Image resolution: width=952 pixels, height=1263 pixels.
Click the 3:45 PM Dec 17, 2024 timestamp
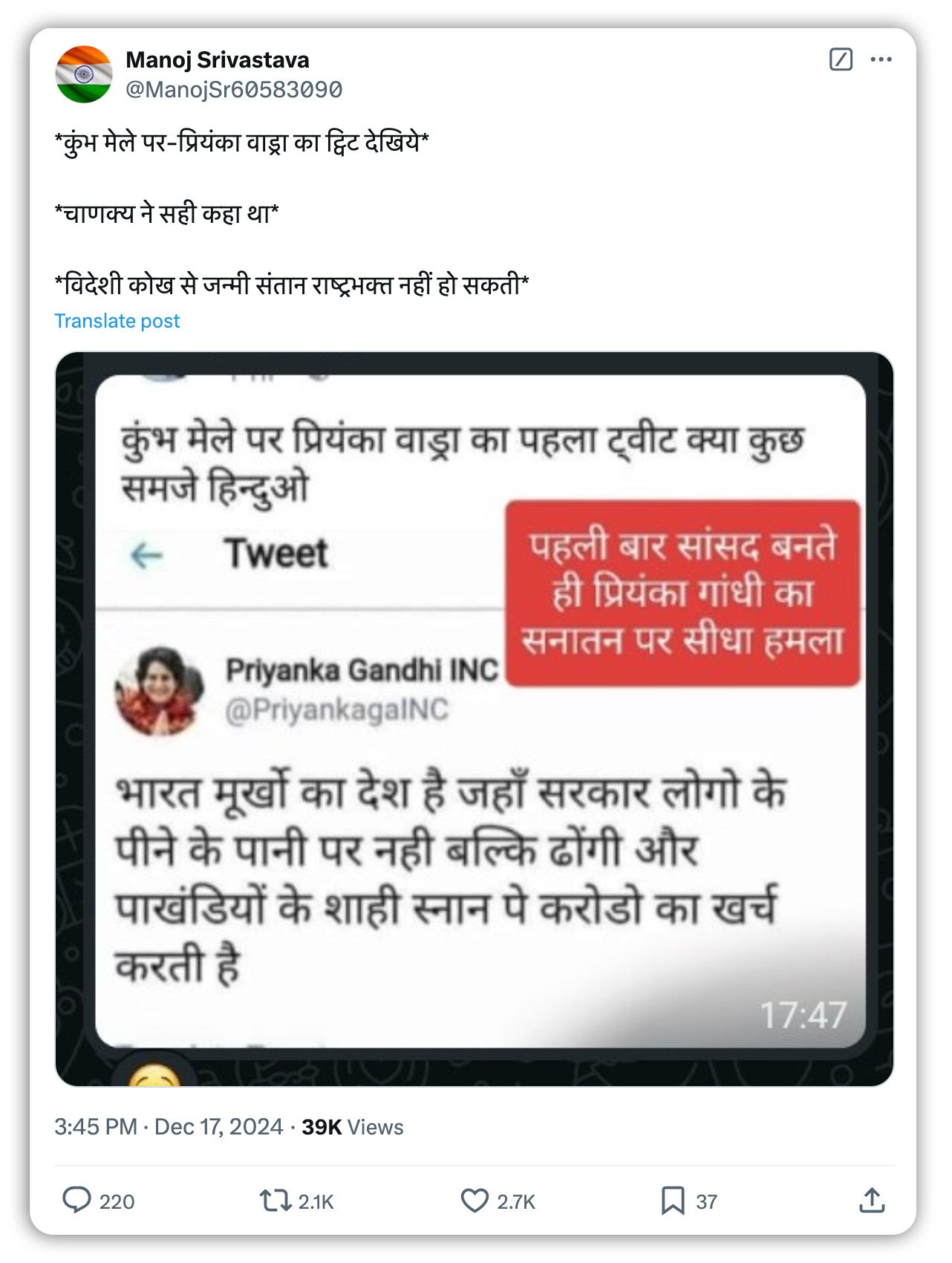pyautogui.click(x=169, y=1127)
